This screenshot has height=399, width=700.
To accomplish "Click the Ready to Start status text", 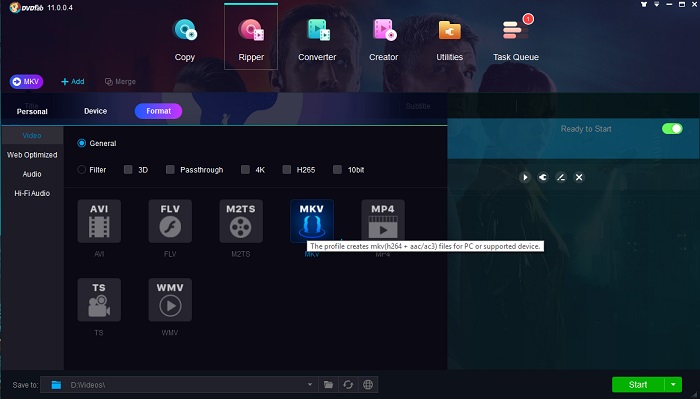I will pyautogui.click(x=586, y=129).
